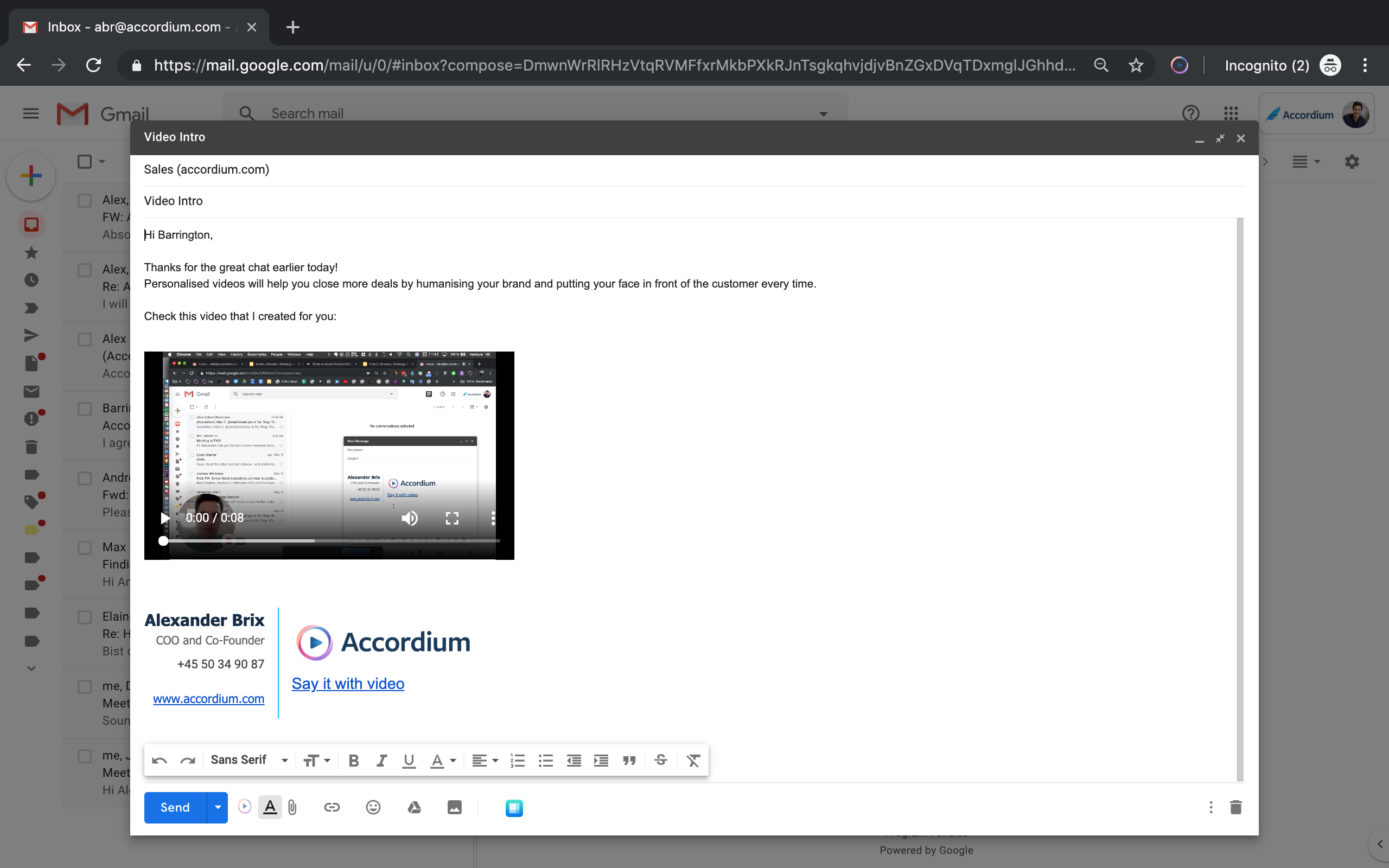Open Sent in the sidebar
The height and width of the screenshot is (868, 1389).
tap(31, 335)
